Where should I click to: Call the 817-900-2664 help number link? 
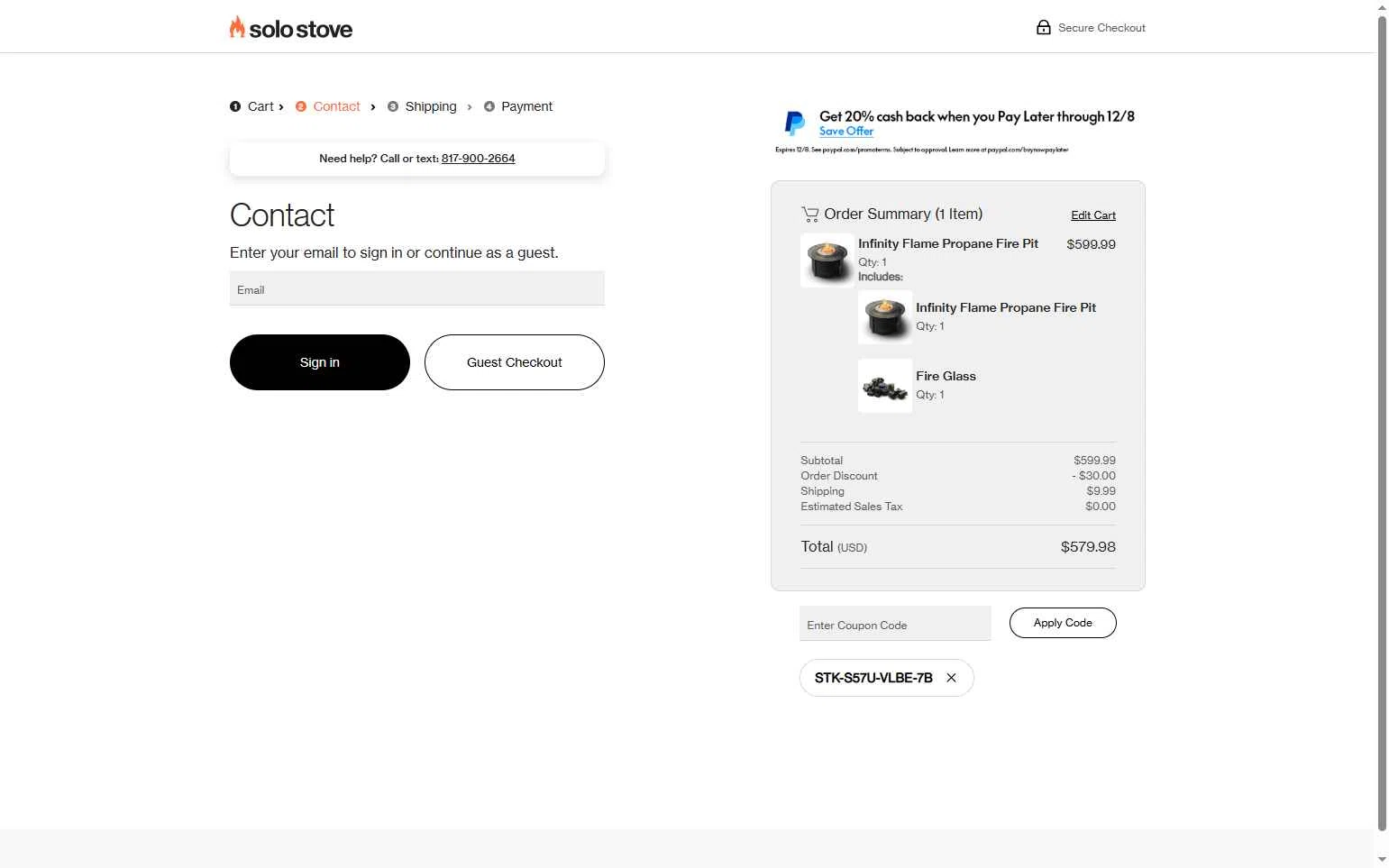(478, 159)
